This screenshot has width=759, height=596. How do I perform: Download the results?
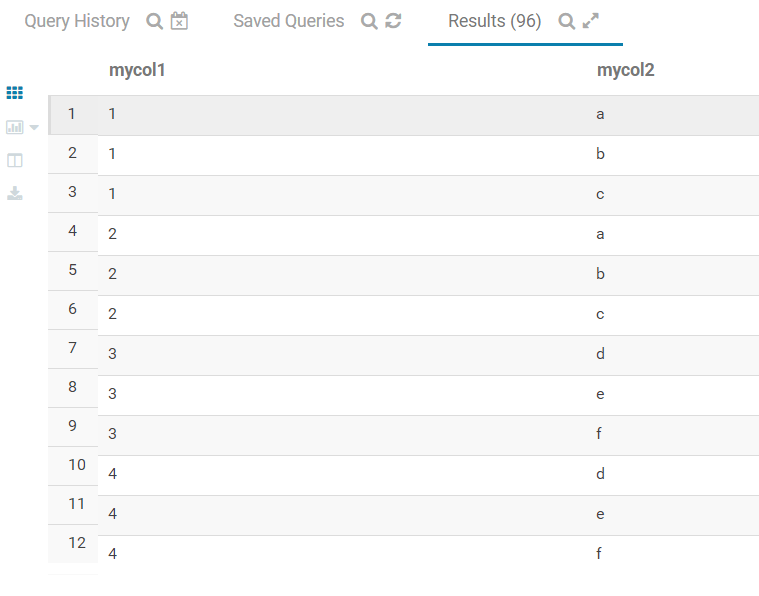pyautogui.click(x=15, y=193)
